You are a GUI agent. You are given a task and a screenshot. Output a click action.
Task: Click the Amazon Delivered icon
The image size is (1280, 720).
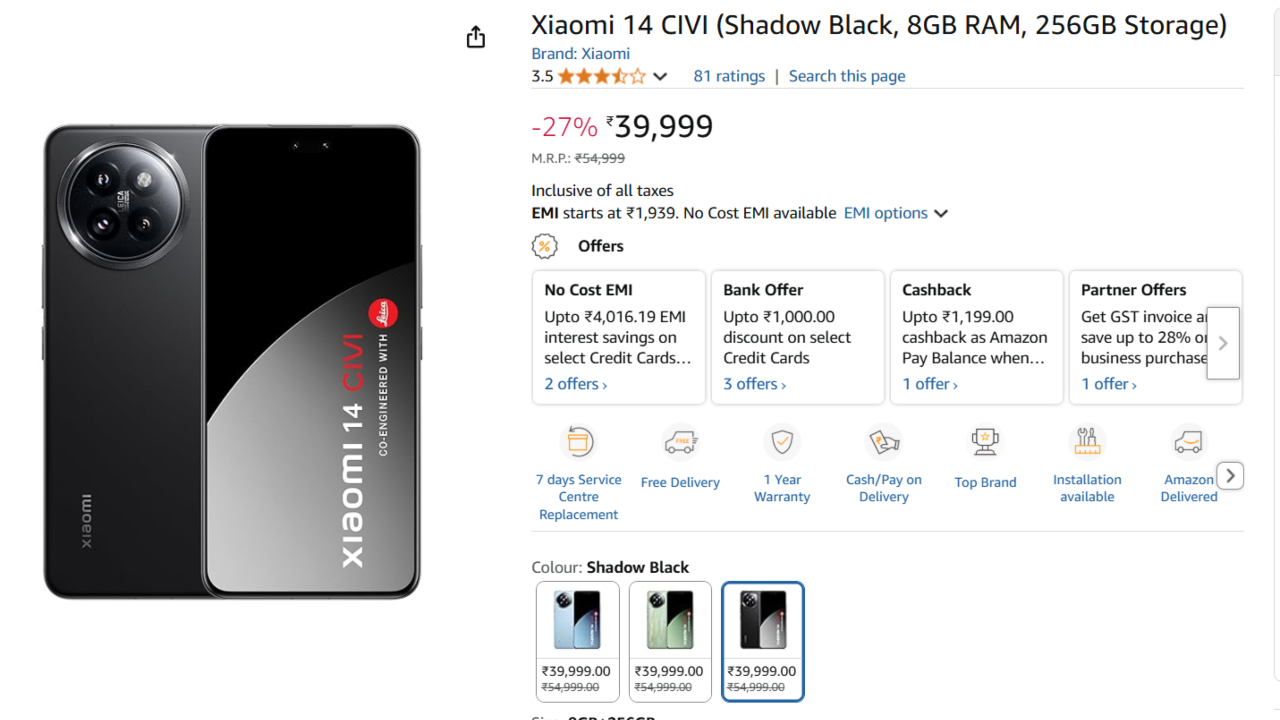click(1188, 441)
